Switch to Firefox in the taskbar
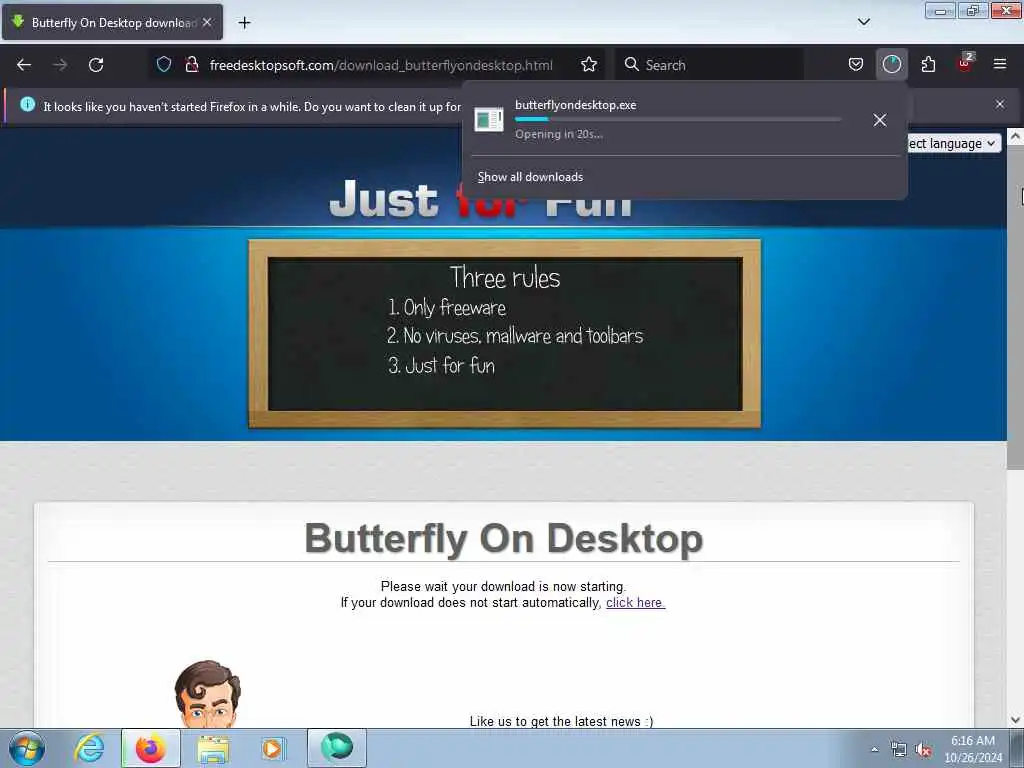Screen dimensions: 1024x768 coord(150,748)
